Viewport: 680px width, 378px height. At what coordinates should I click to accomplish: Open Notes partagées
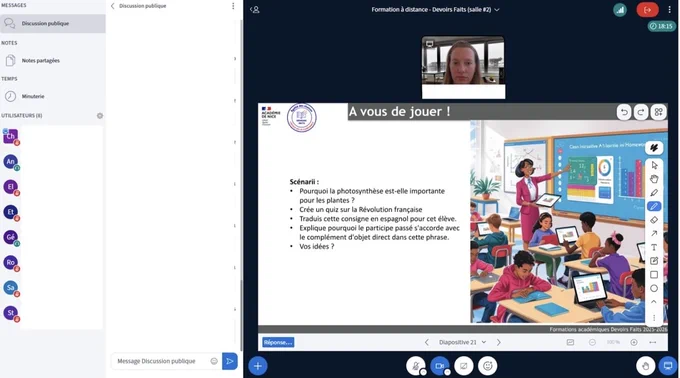click(x=52, y=61)
